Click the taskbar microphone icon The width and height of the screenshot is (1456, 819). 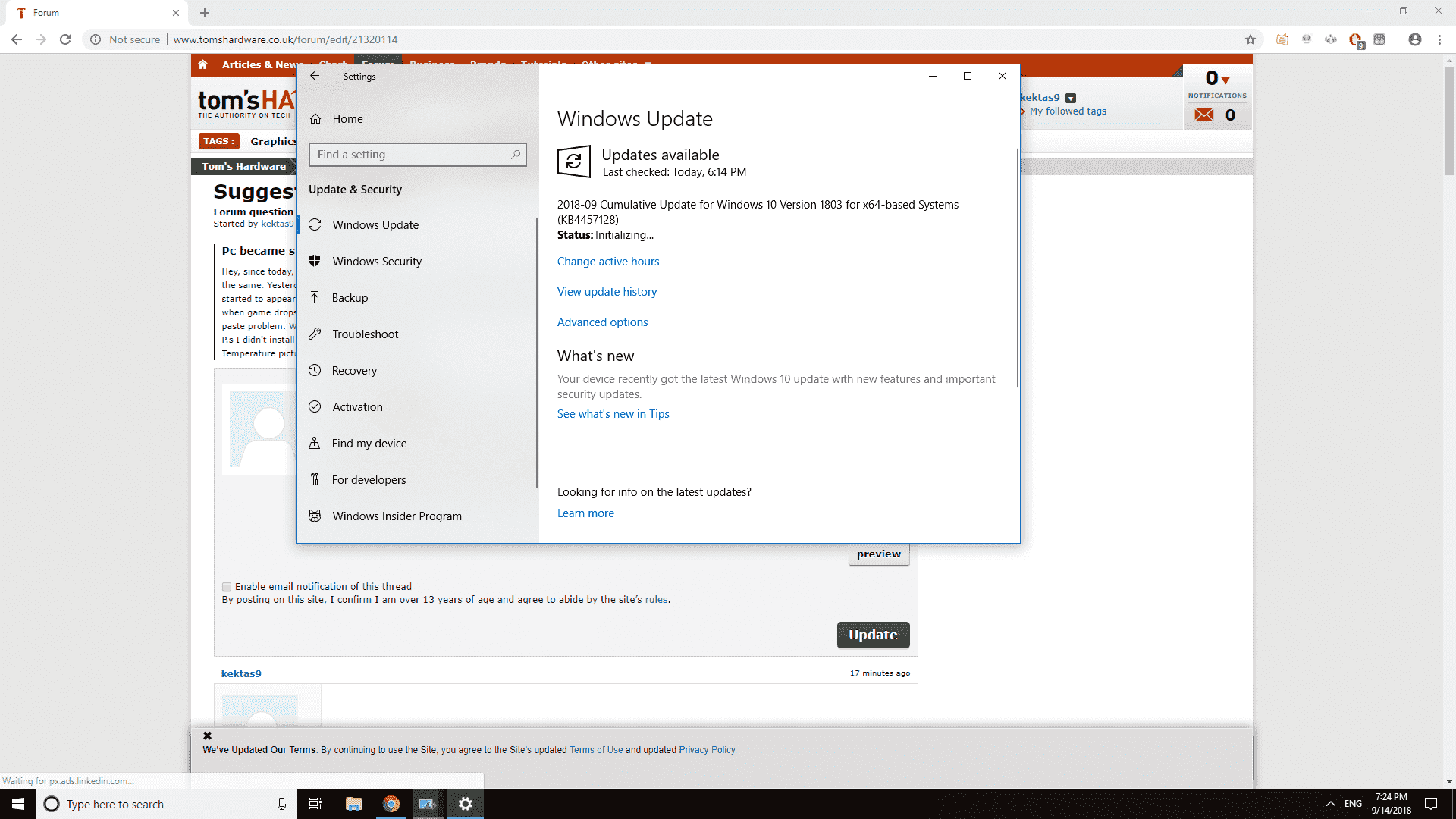pos(281,804)
